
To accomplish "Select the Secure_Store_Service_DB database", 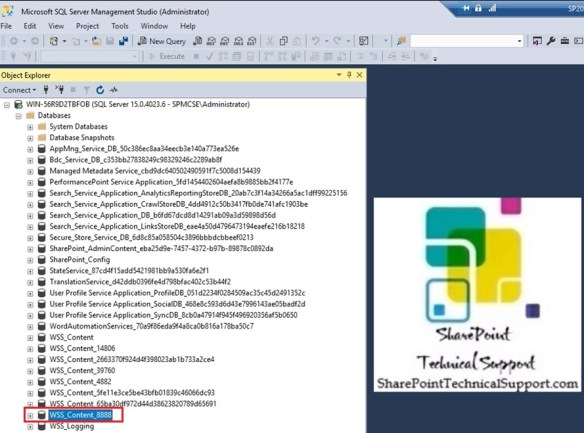I will coord(151,237).
